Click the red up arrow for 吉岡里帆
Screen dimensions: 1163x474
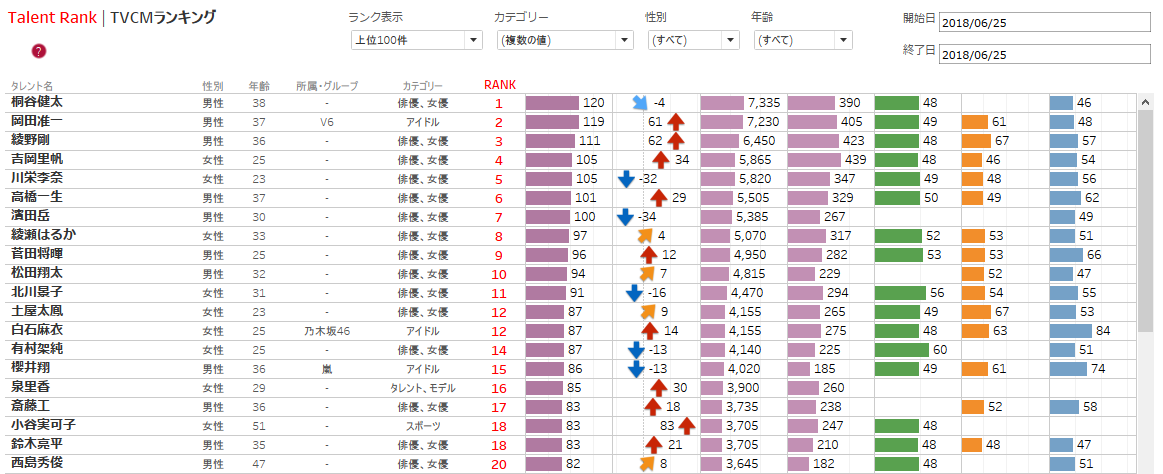[663, 159]
